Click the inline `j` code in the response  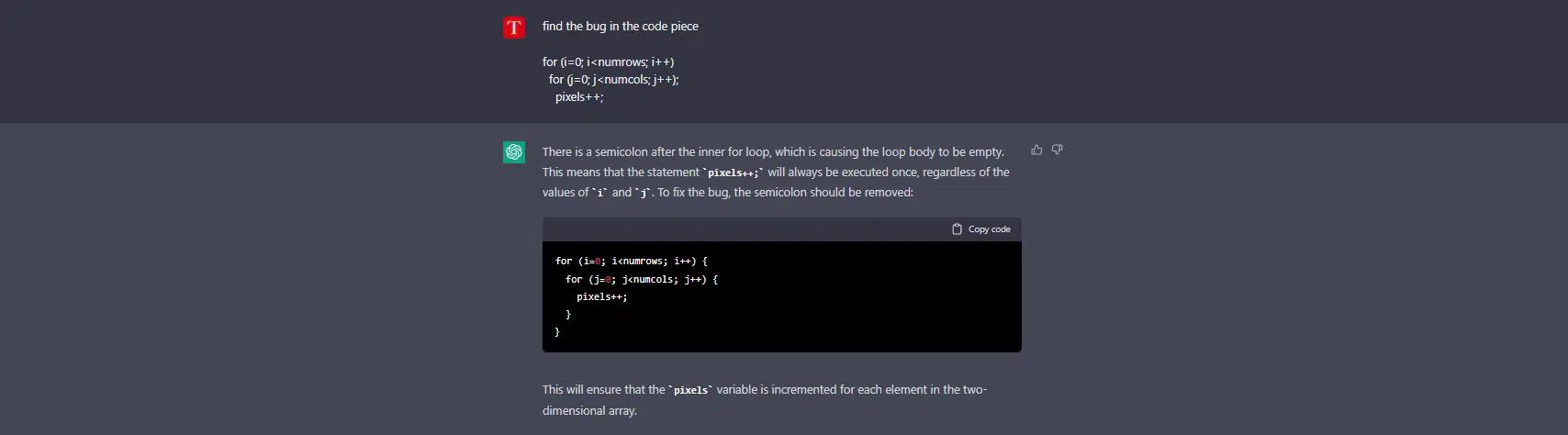pyautogui.click(x=644, y=193)
